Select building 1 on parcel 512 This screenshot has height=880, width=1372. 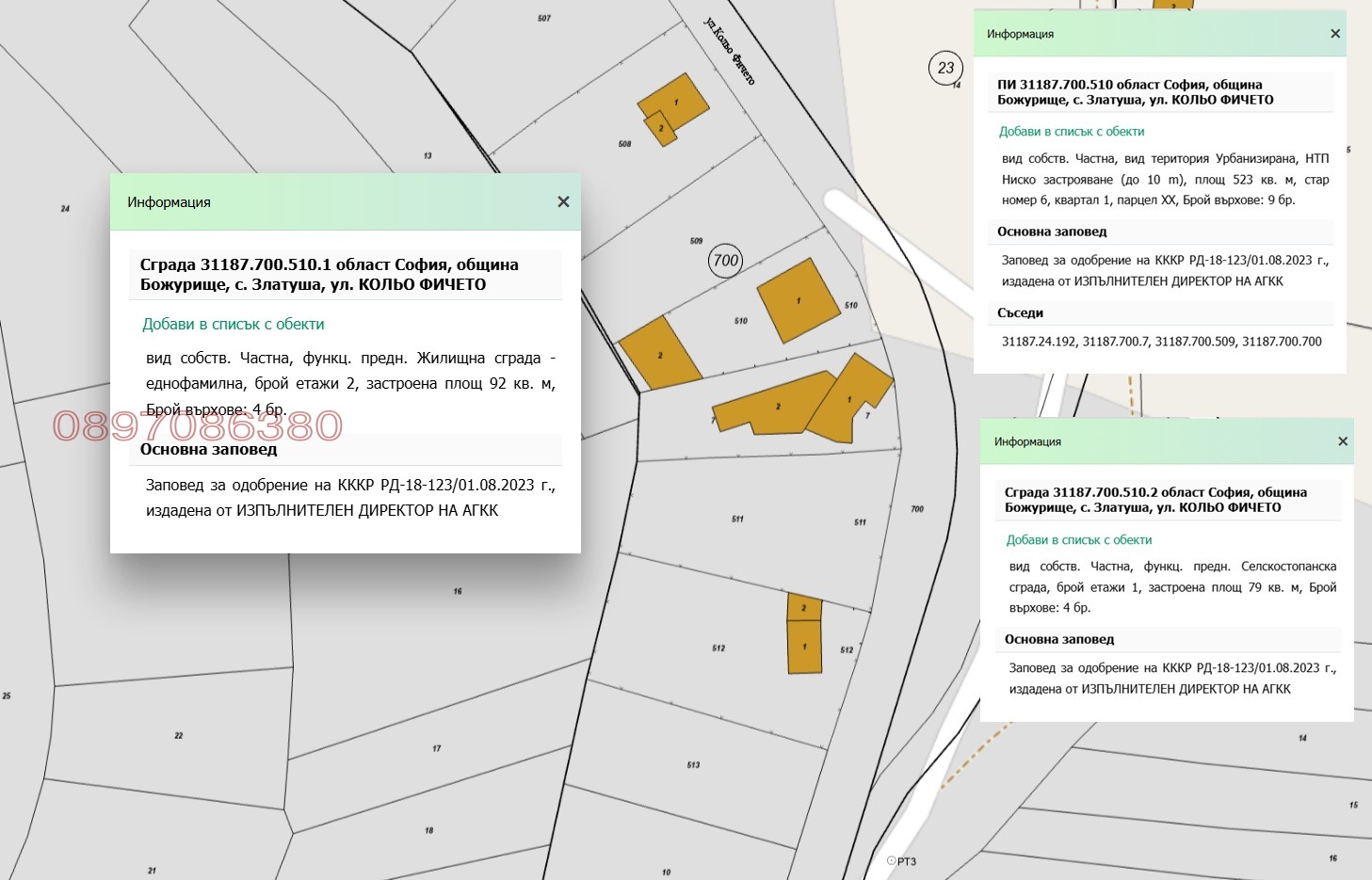(804, 648)
